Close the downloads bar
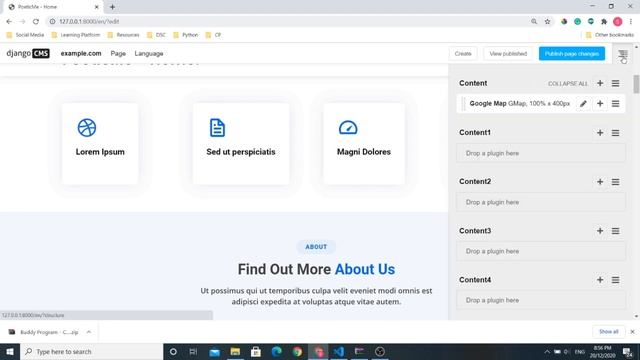 tap(632, 332)
